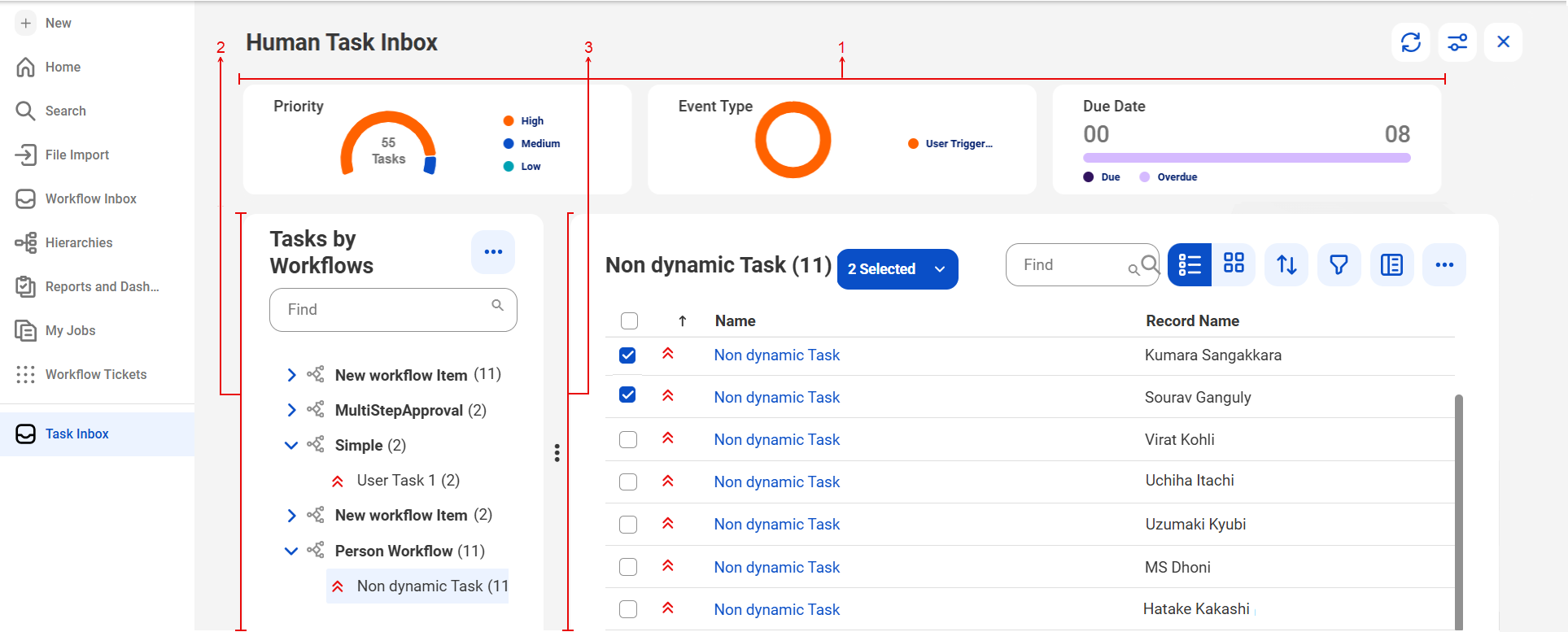
Task: Check the Hatake Kakashi task checkbox
Action: coord(628,608)
